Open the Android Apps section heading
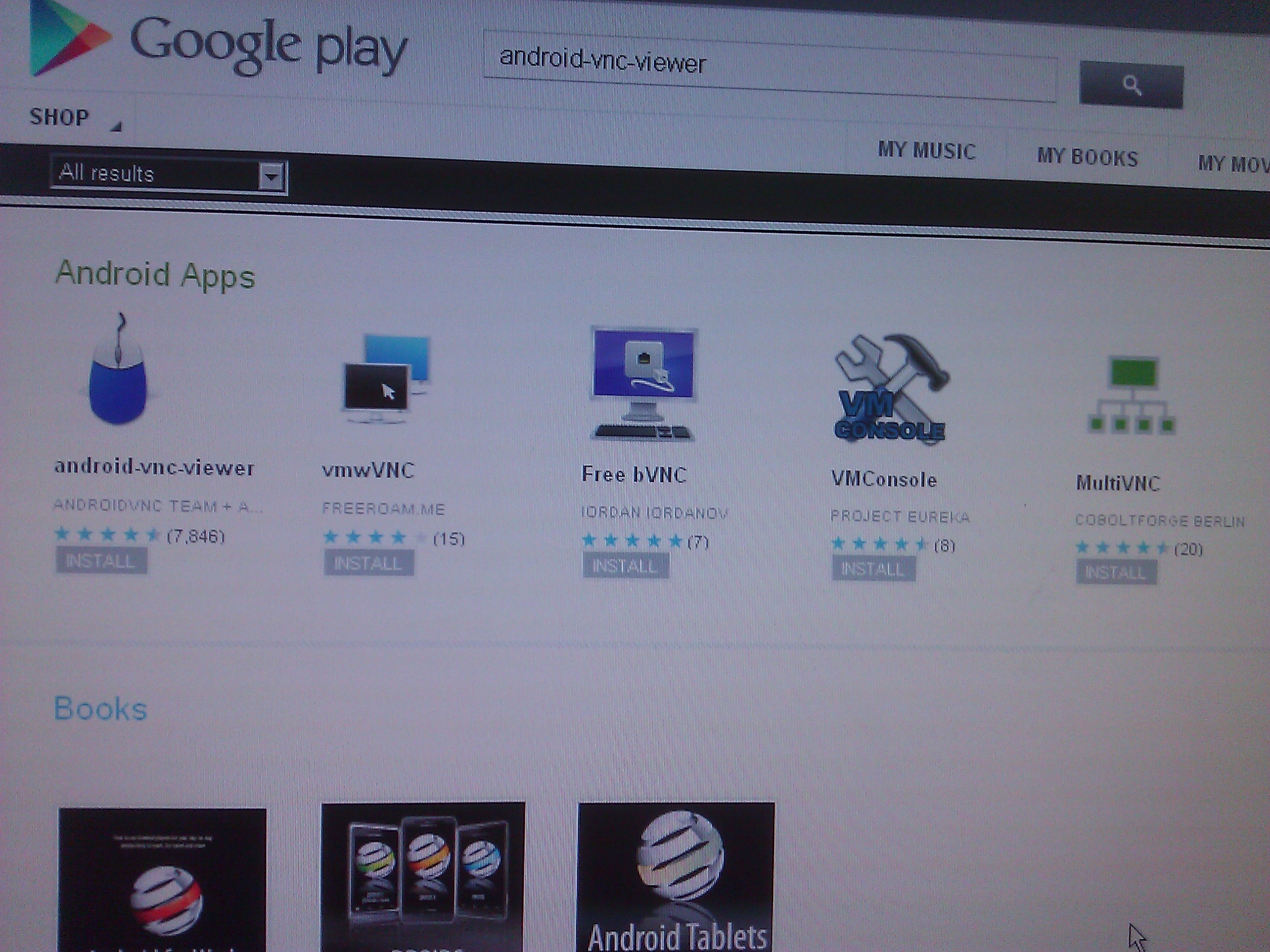1270x952 pixels. point(155,274)
